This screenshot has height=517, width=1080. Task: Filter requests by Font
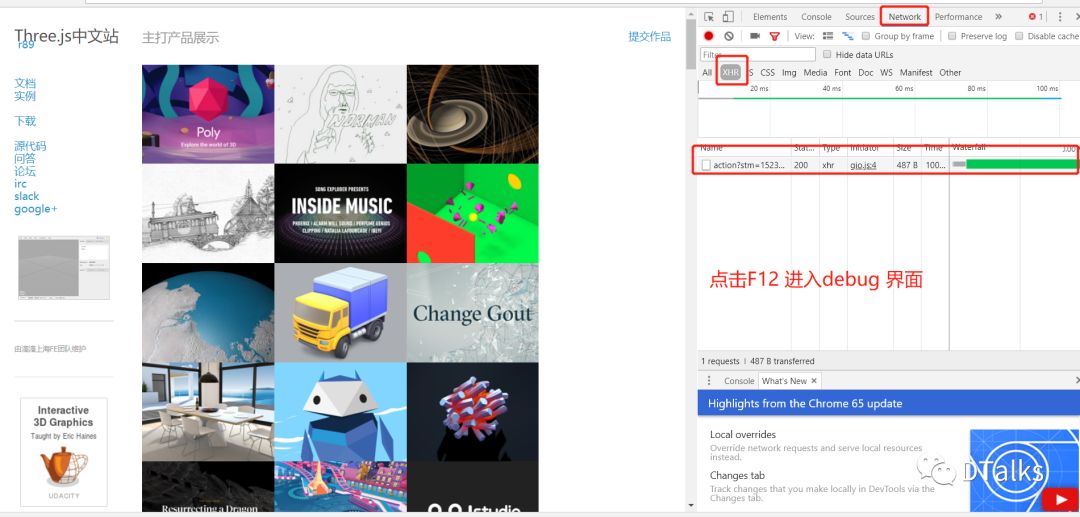pos(842,72)
